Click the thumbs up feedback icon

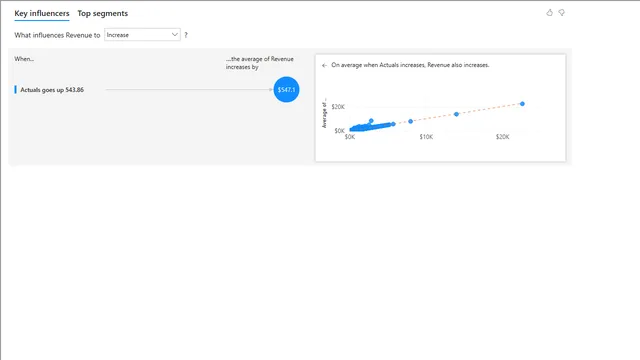pyautogui.click(x=549, y=13)
